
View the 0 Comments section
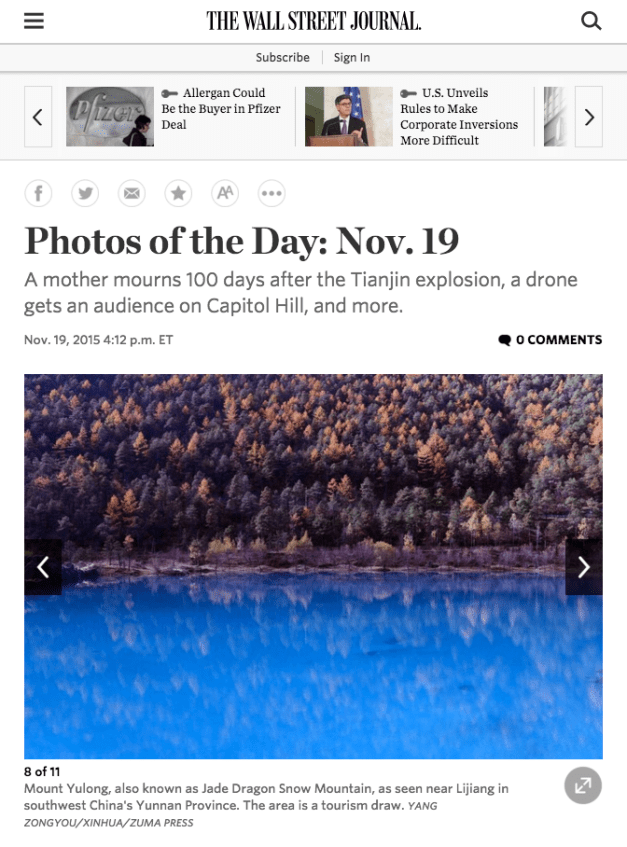pyautogui.click(x=550, y=340)
